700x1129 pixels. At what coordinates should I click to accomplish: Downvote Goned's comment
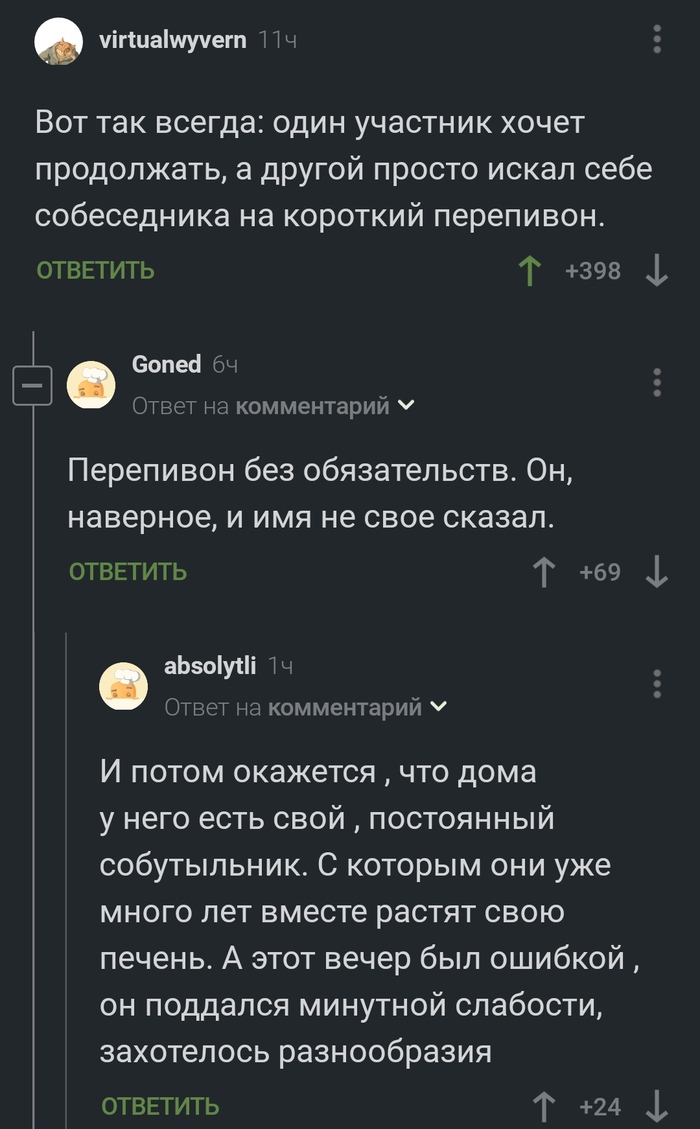pyautogui.click(x=659, y=571)
